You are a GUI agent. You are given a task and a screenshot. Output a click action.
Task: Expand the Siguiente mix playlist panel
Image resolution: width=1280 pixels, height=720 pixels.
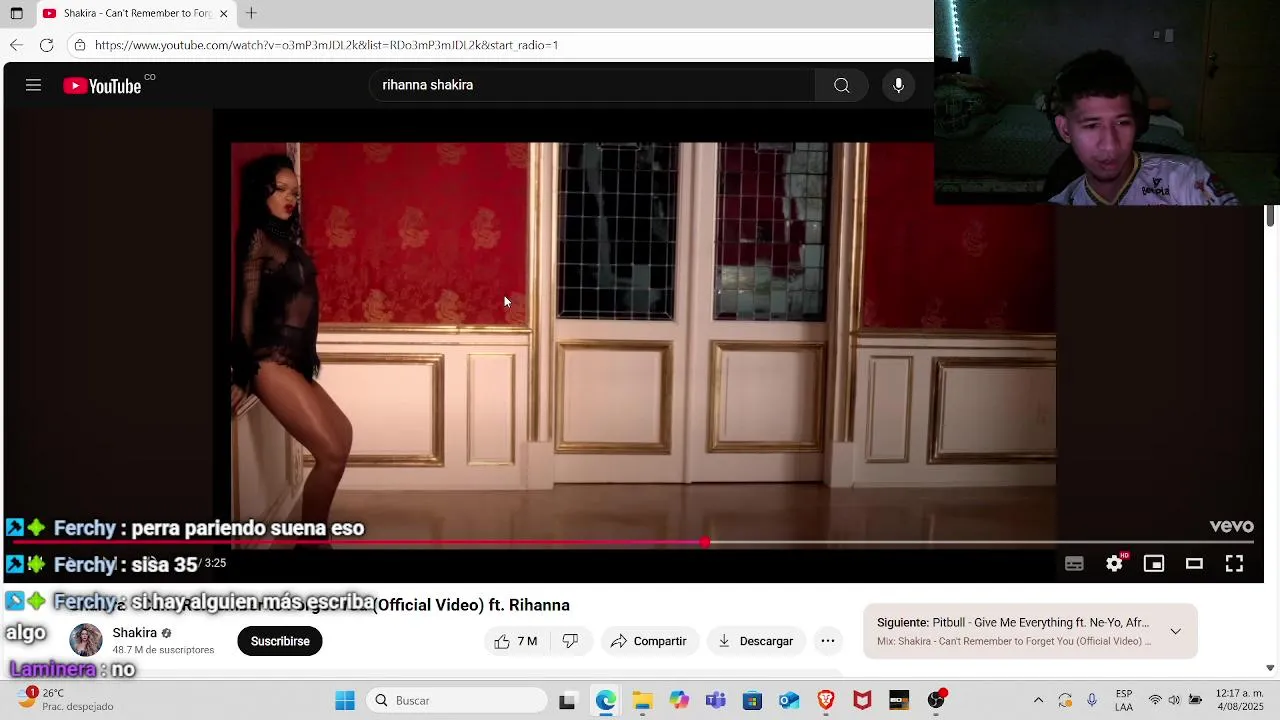pos(1175,632)
